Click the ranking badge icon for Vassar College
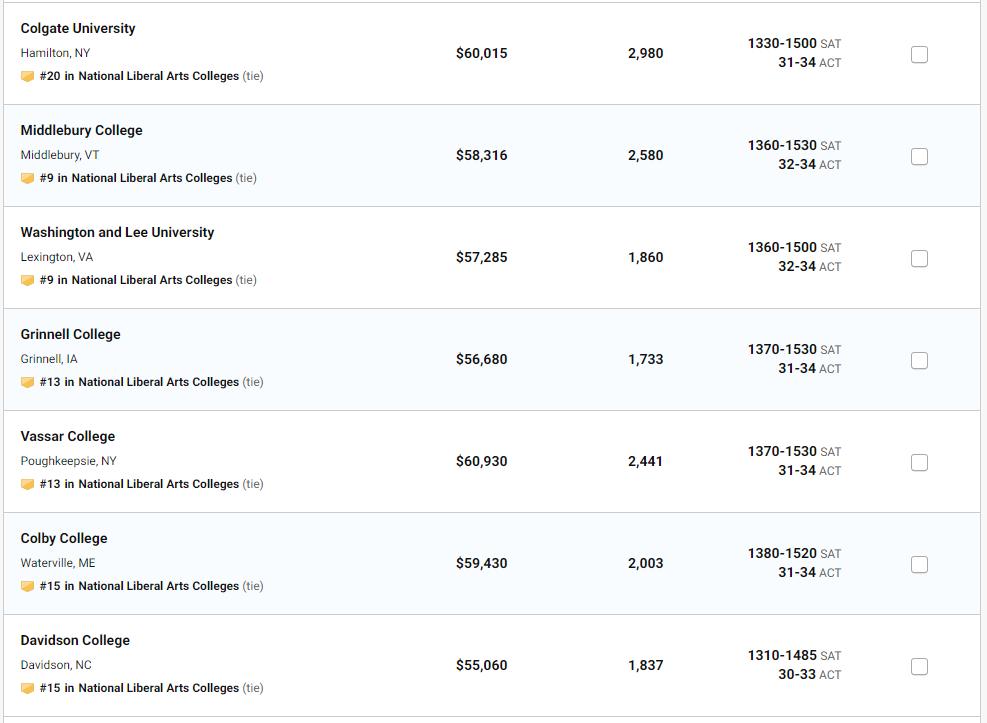Screen dimensions: 987x723 click(27, 485)
